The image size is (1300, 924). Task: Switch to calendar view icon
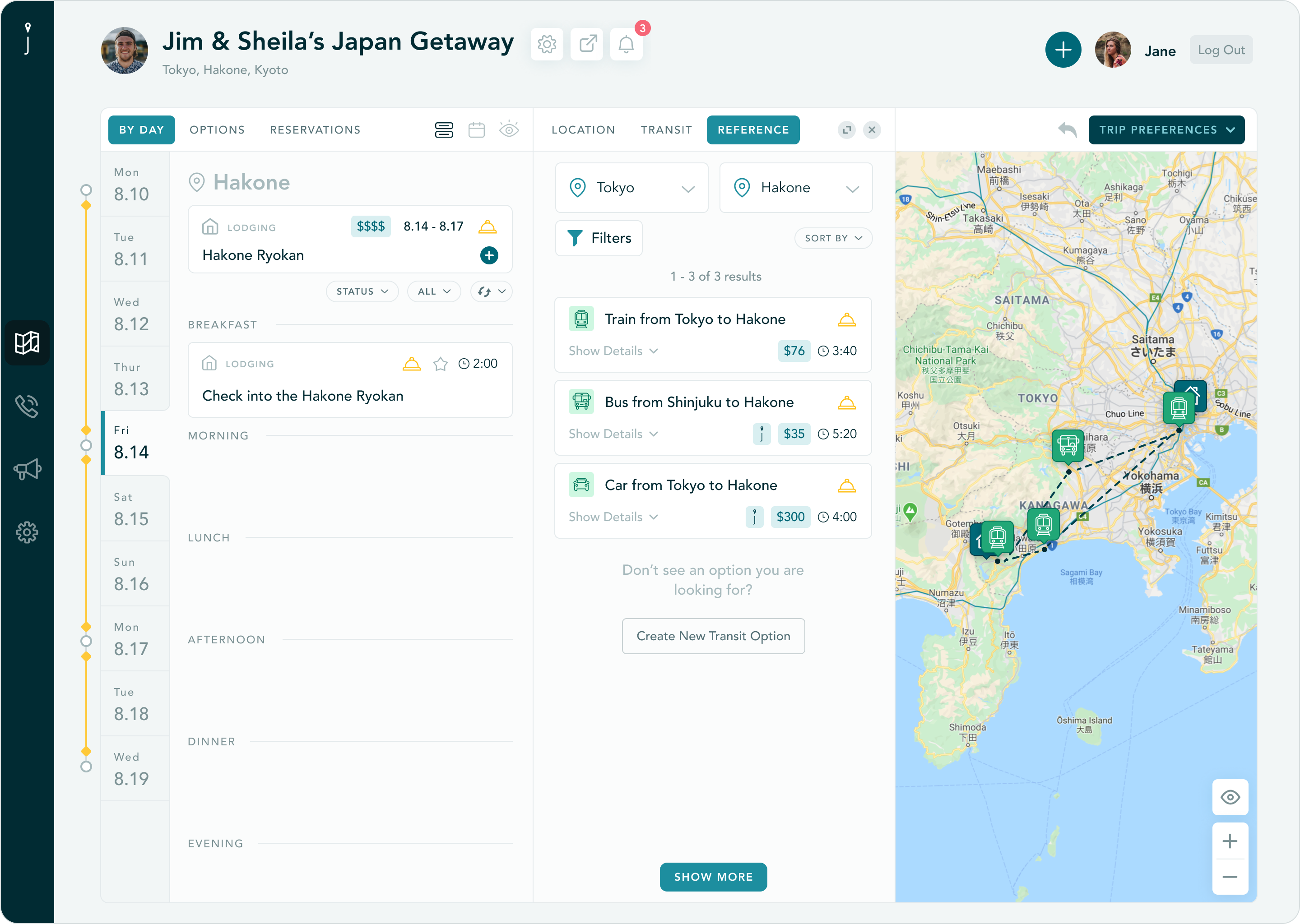pyautogui.click(x=476, y=130)
